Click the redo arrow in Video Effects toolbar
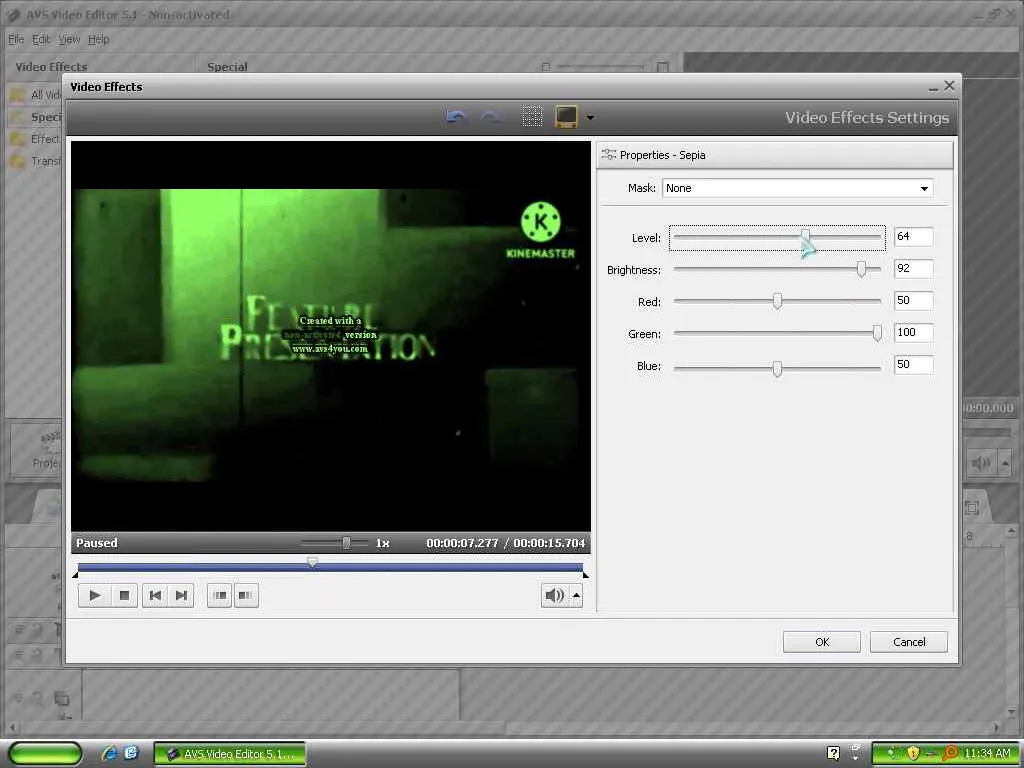The width and height of the screenshot is (1024, 768). (490, 117)
